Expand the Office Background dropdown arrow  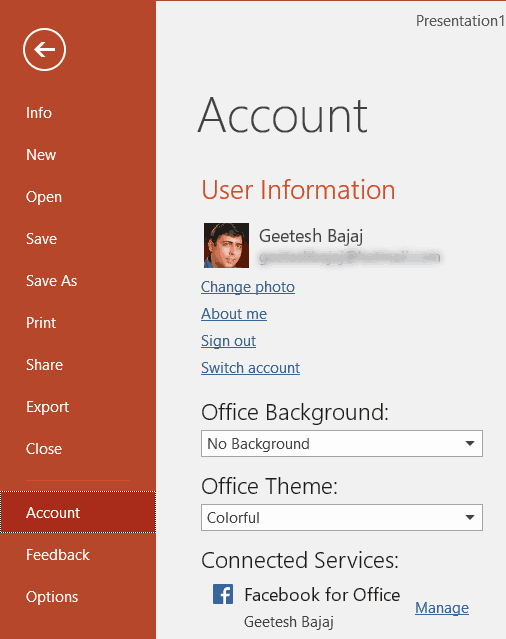click(x=470, y=443)
